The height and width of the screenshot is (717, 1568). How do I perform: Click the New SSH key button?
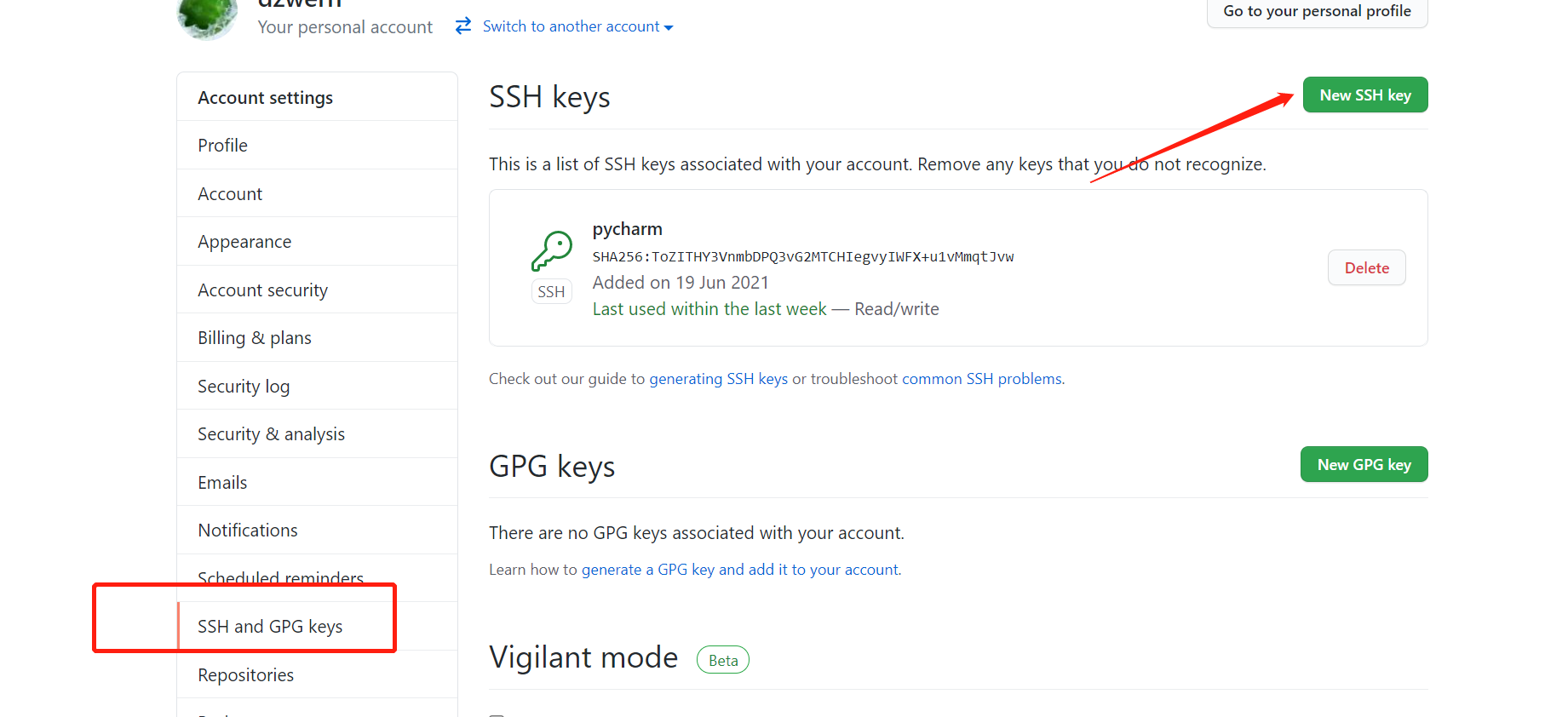point(1364,95)
